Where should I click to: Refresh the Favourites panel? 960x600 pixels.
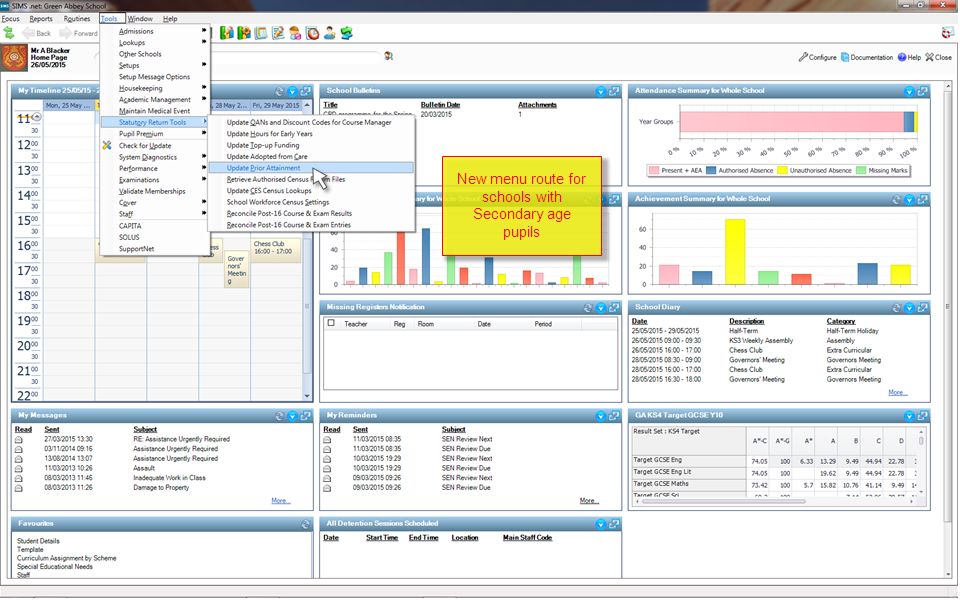click(x=306, y=525)
